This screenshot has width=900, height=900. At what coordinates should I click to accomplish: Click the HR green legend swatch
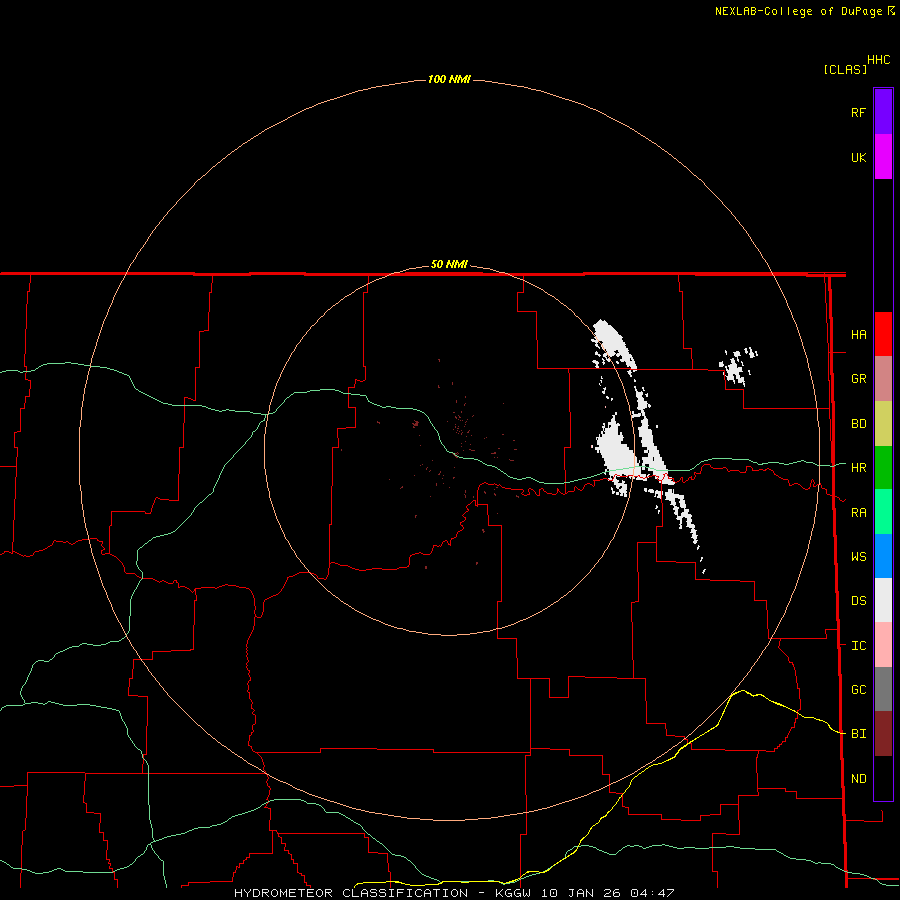click(x=883, y=468)
